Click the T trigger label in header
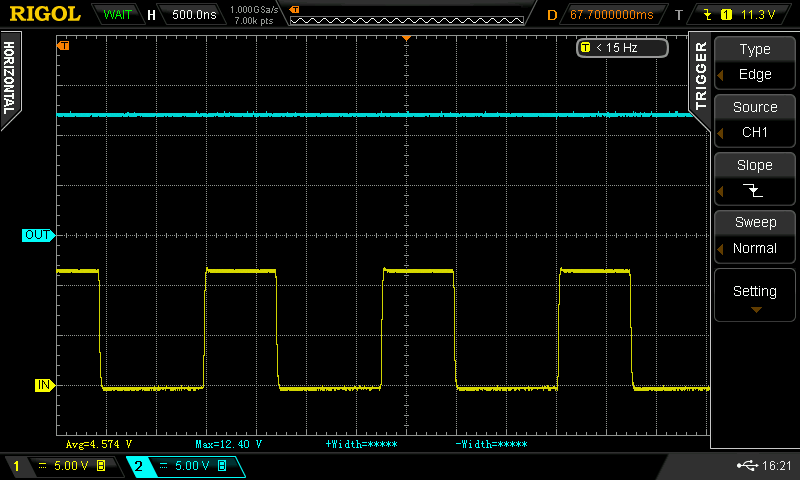 tap(679, 15)
